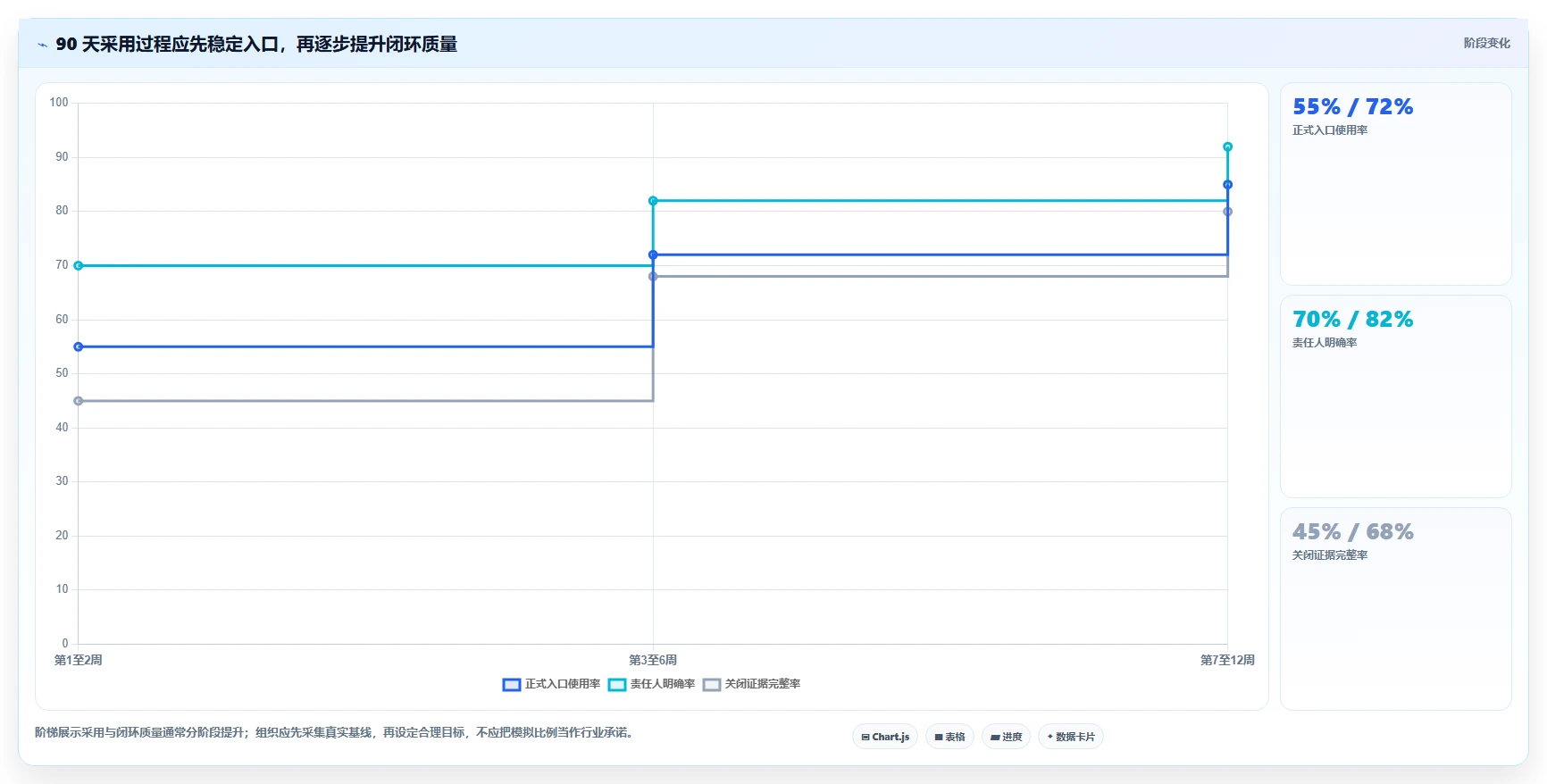Screen dimensions: 1547x784
Task: Click the 关闭证据完整率 data point at 80
Action: tap(1227, 212)
